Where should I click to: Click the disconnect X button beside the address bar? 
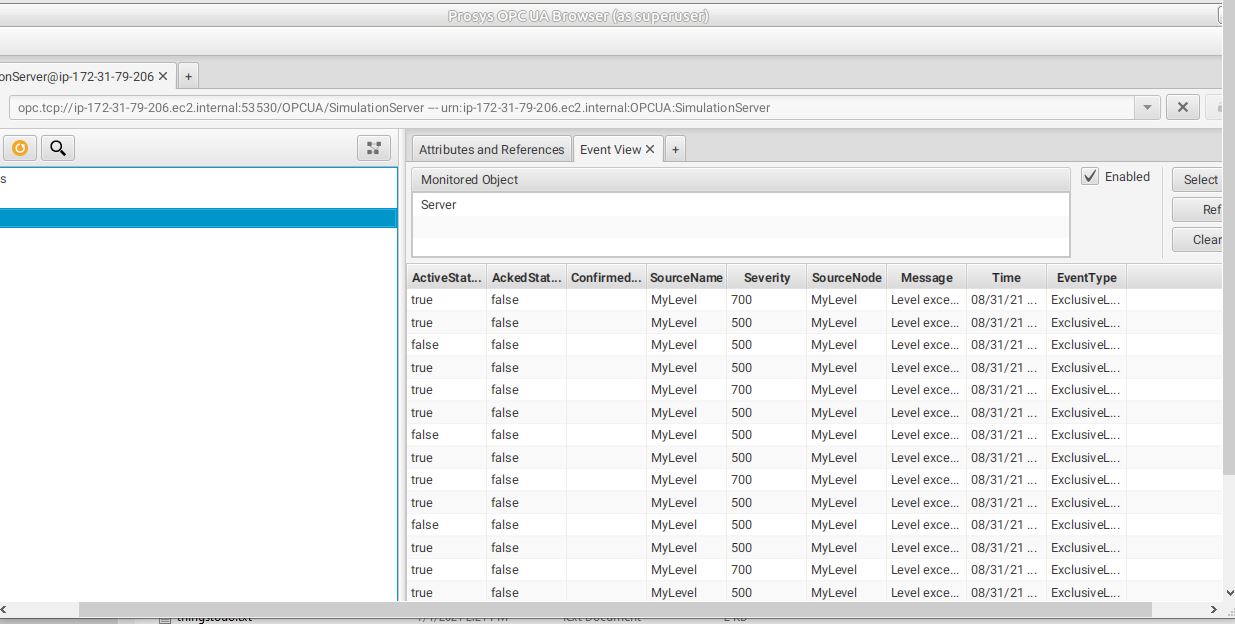pos(1182,107)
